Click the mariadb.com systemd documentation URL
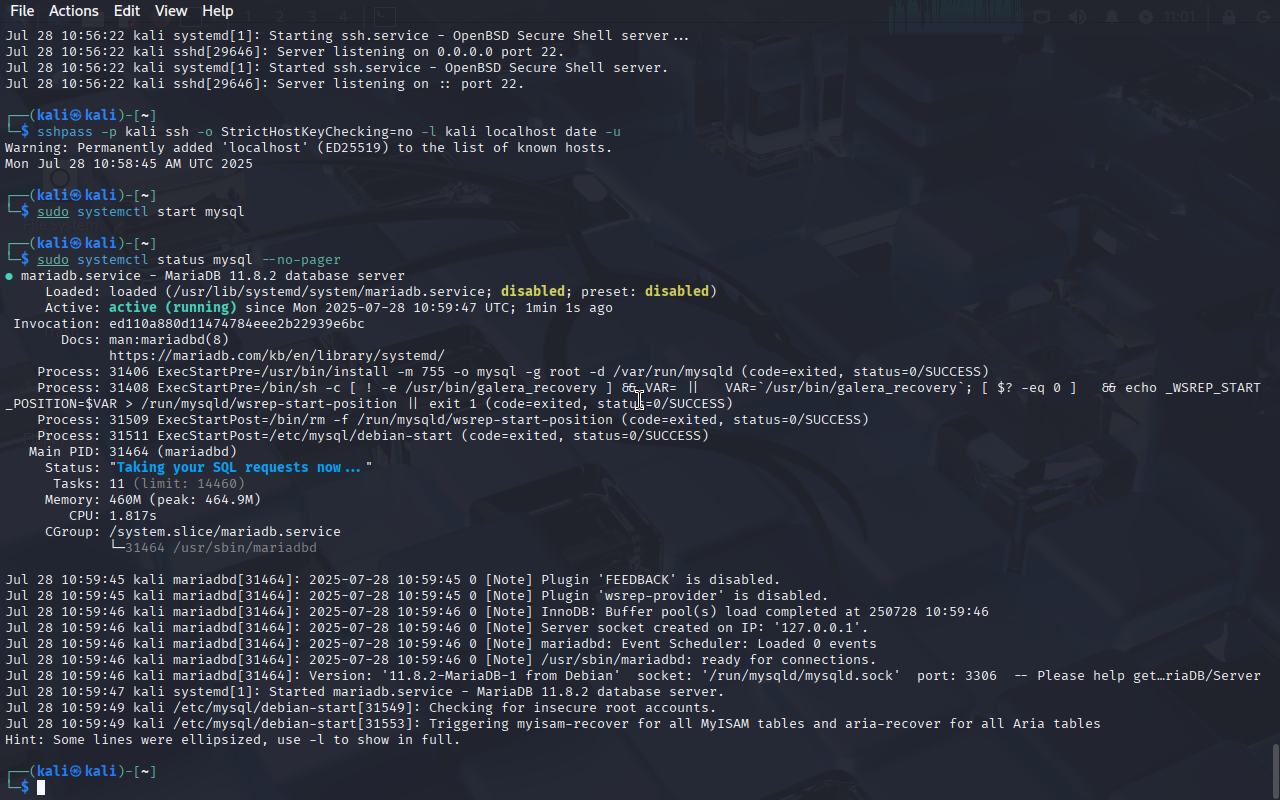Screen dimensions: 1280x800 277,356
